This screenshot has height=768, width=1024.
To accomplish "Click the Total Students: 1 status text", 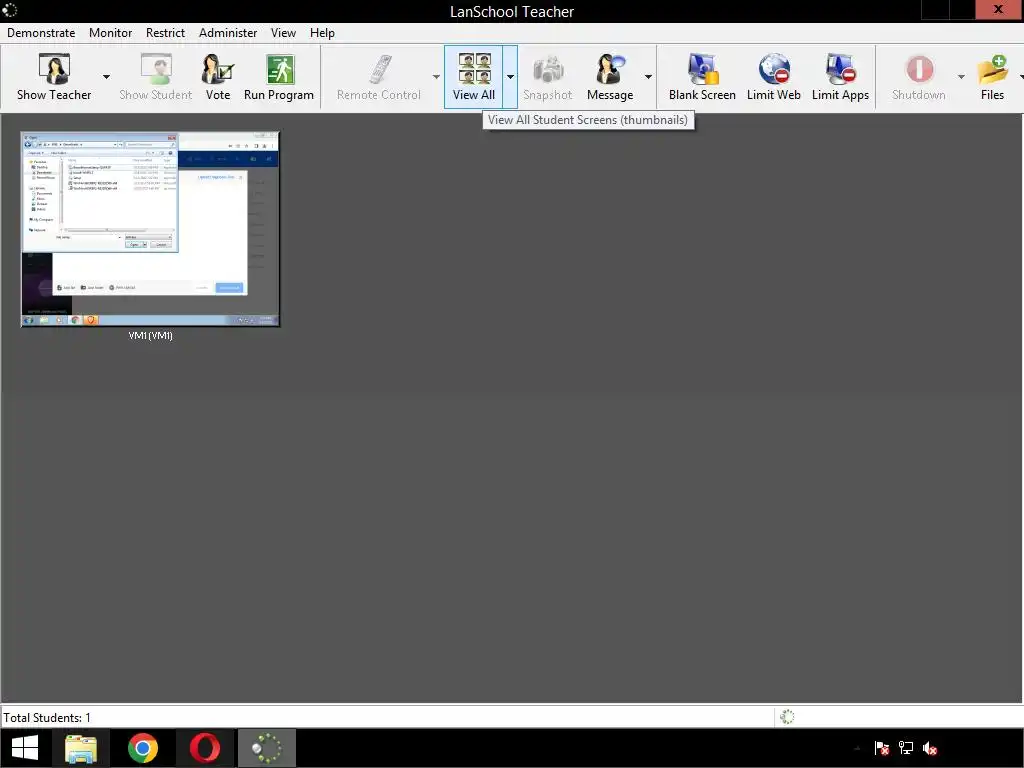I will [47, 718].
